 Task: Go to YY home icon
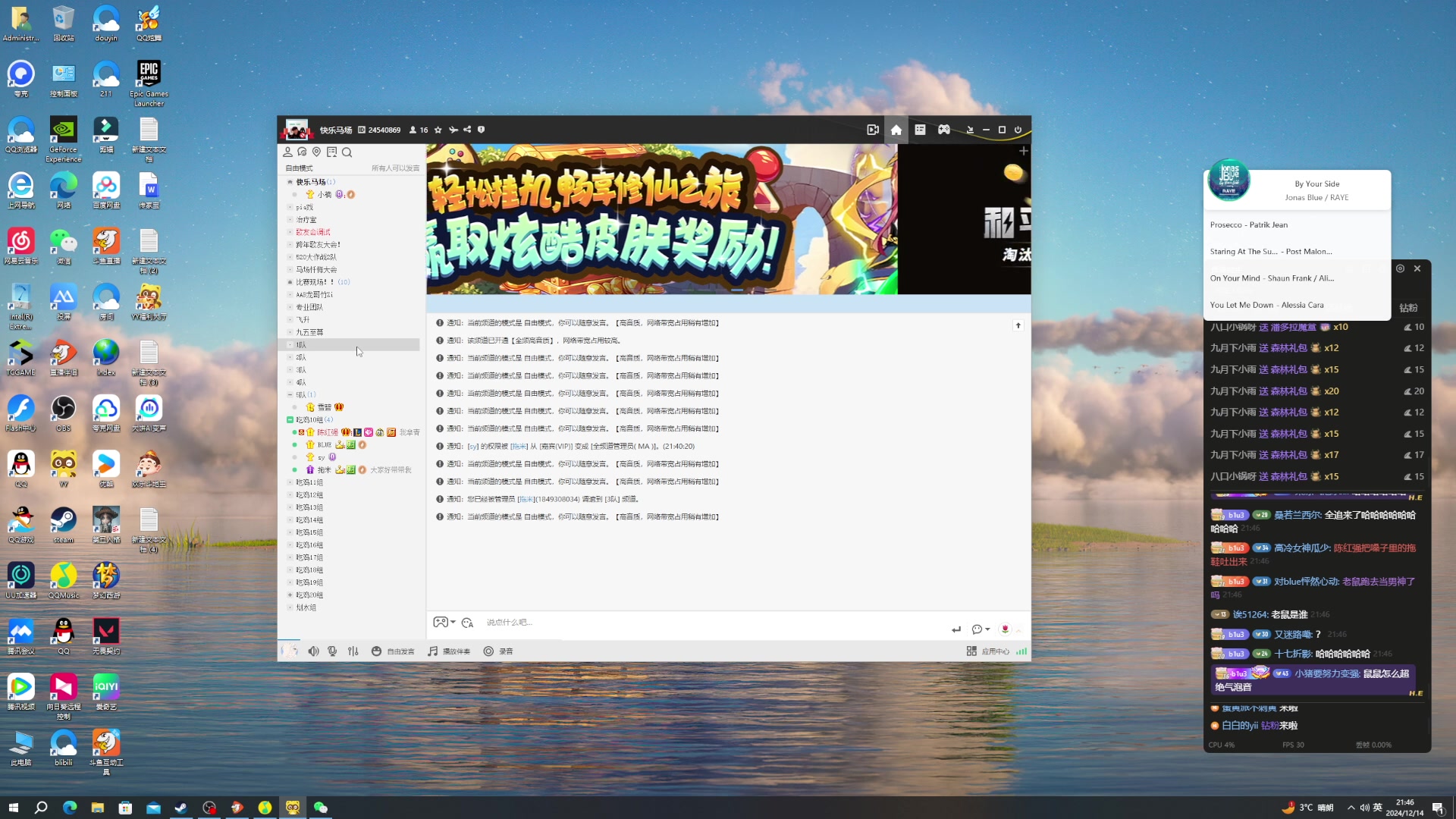pos(896,130)
